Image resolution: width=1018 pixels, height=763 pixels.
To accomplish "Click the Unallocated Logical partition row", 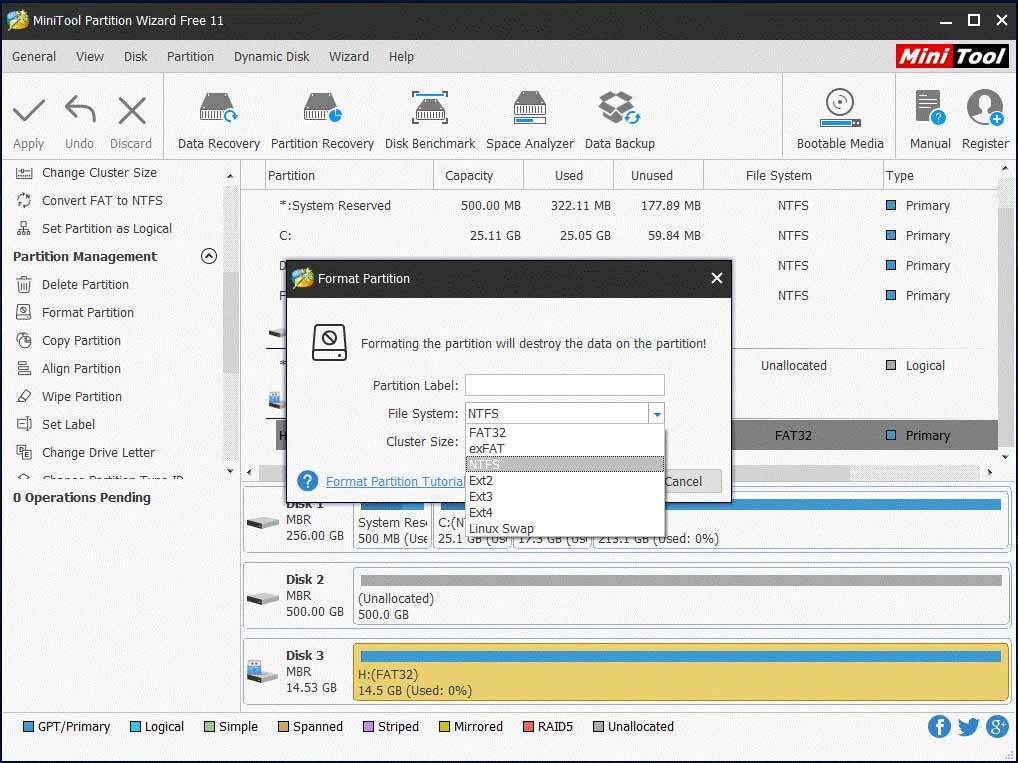I will click(864, 366).
